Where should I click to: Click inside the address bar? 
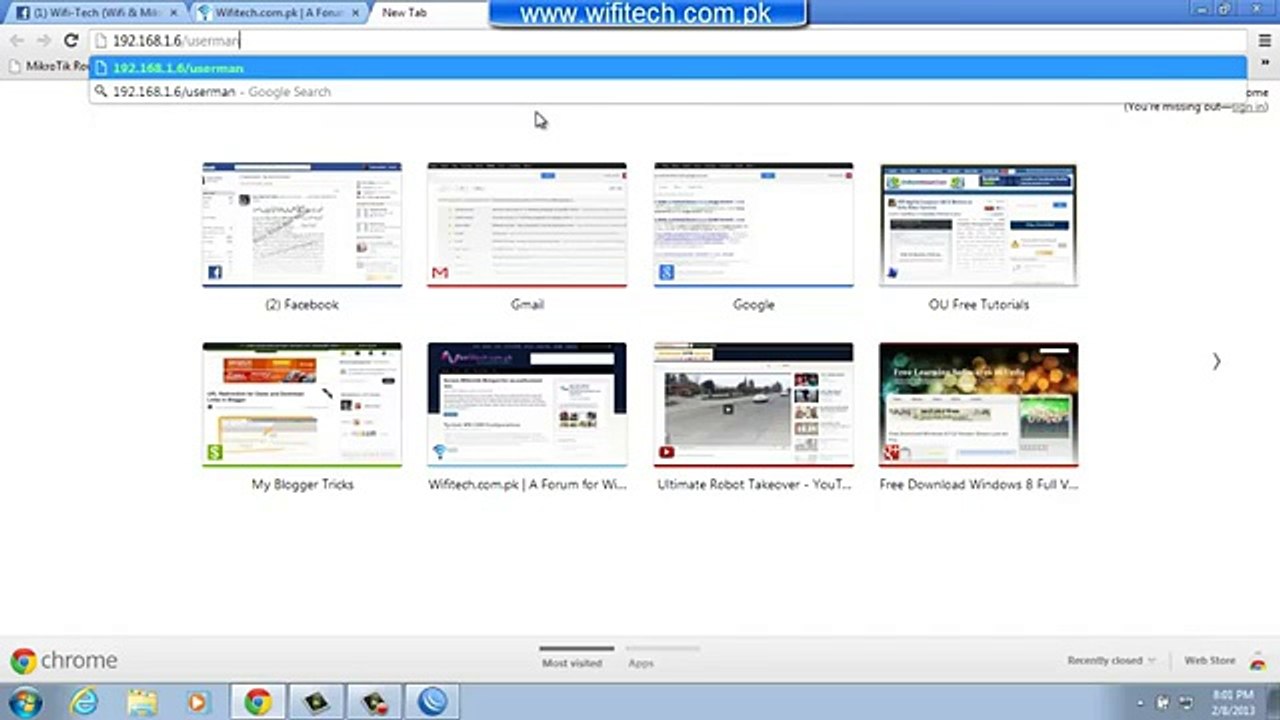click(x=668, y=41)
